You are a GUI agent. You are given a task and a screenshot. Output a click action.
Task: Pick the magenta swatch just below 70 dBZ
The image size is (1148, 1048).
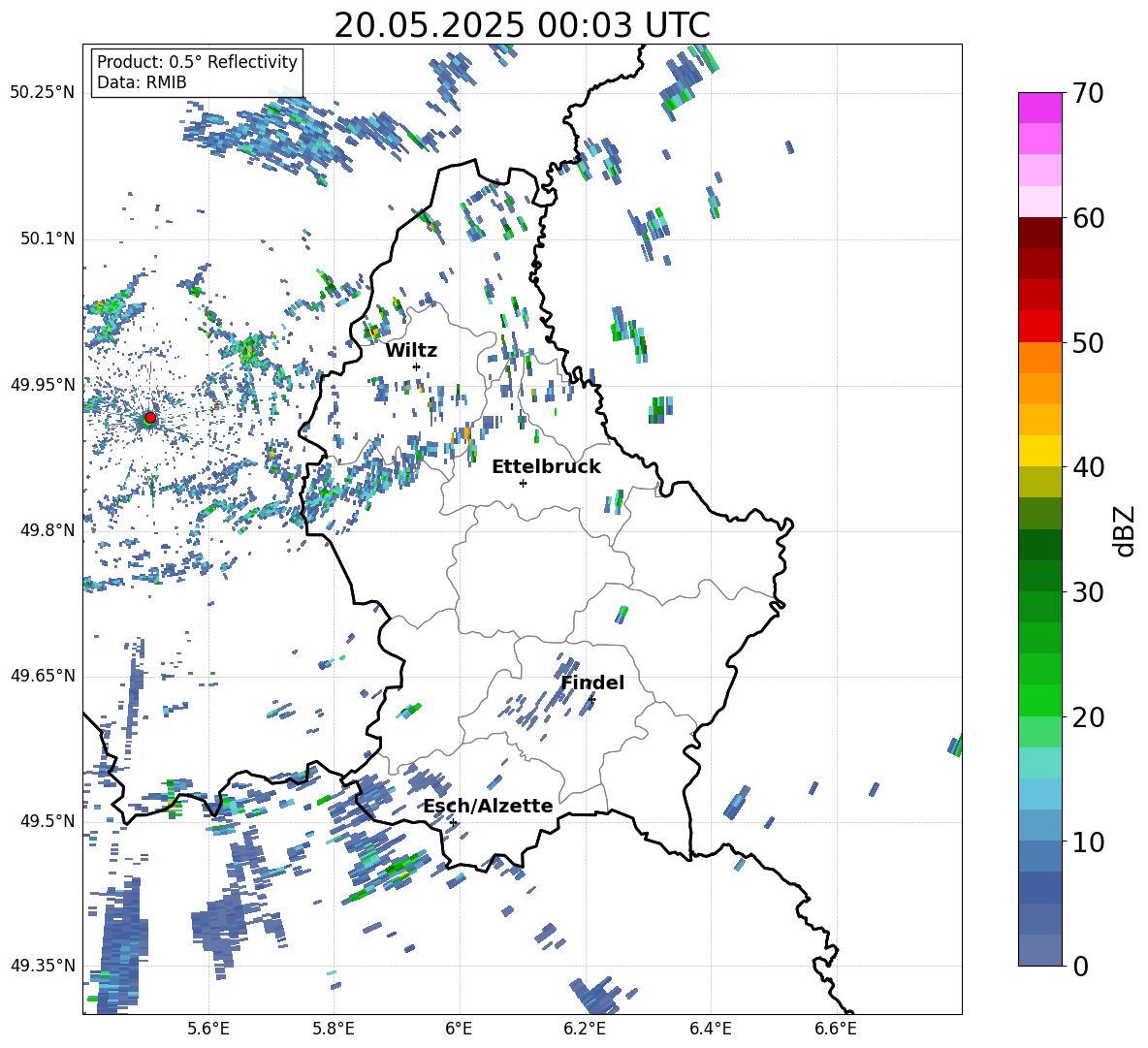point(1039,108)
